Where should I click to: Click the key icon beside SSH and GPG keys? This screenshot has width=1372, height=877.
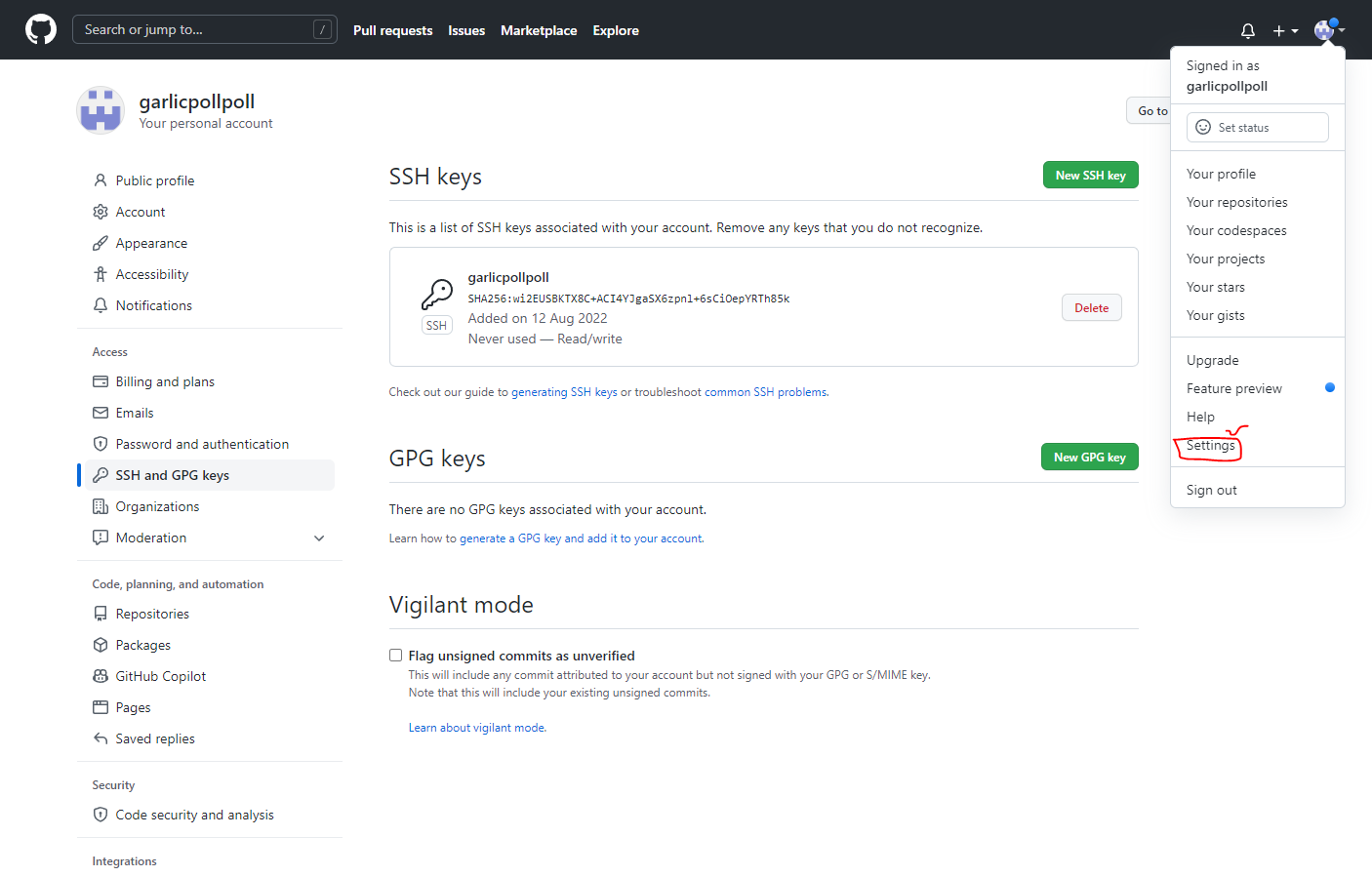click(101, 475)
